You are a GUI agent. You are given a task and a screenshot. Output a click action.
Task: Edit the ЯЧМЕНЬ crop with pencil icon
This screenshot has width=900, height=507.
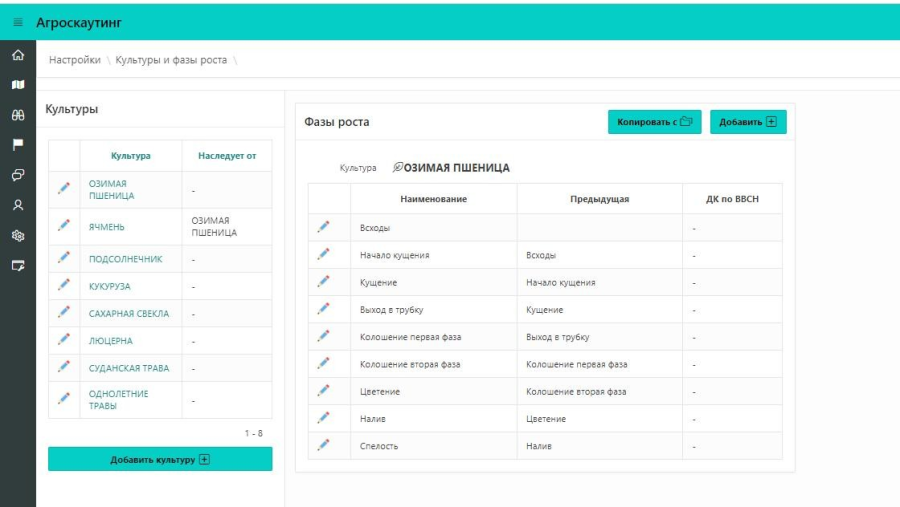64,226
